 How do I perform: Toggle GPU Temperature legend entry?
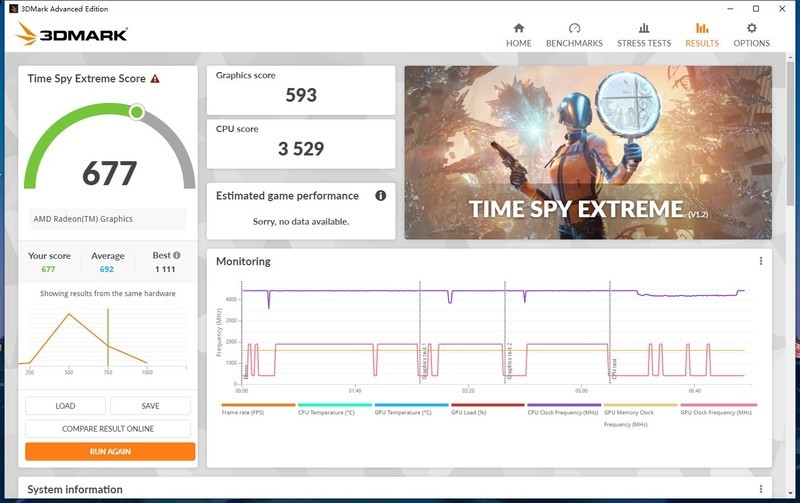point(411,409)
